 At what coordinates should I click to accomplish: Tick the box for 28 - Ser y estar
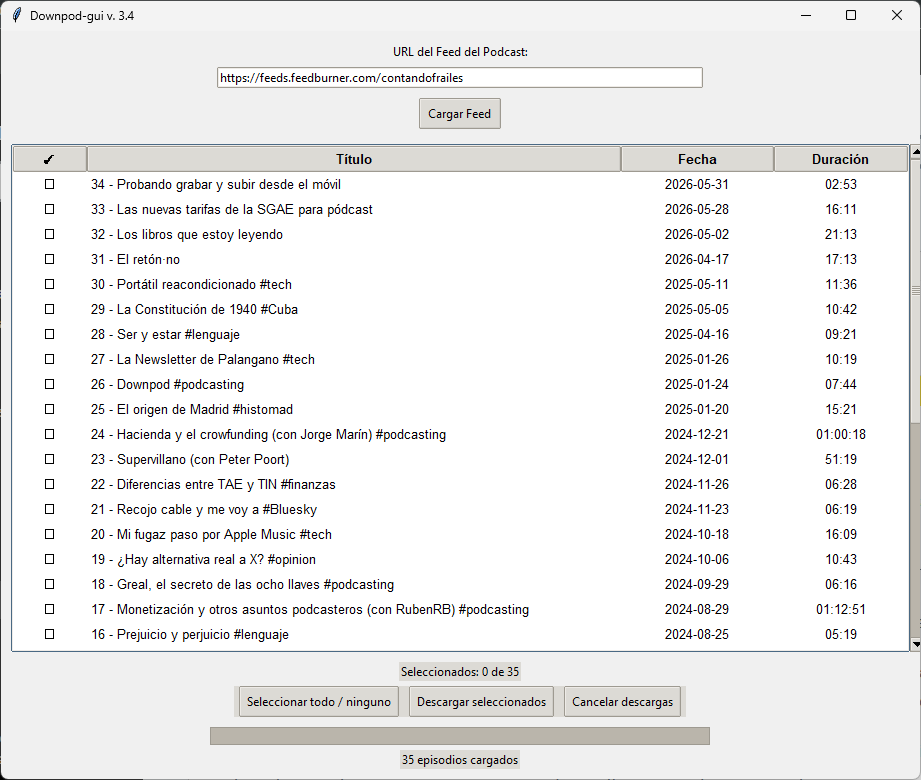click(49, 334)
